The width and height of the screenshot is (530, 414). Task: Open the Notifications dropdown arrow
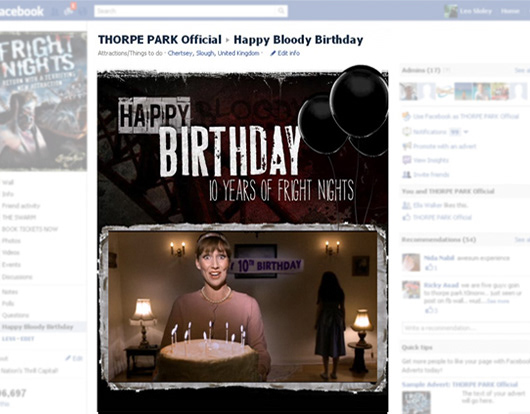[466, 132]
